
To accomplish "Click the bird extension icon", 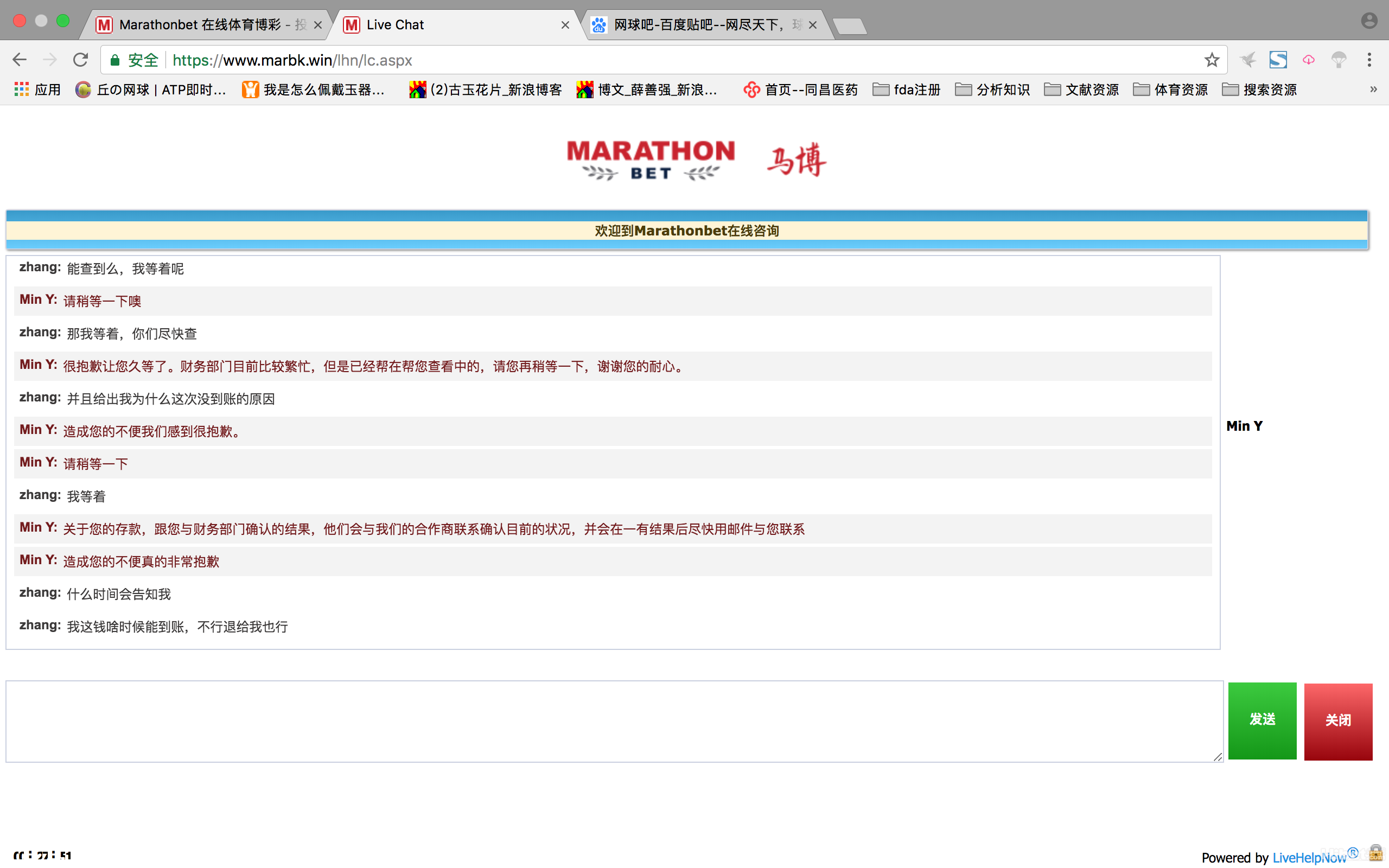I will point(1247,60).
